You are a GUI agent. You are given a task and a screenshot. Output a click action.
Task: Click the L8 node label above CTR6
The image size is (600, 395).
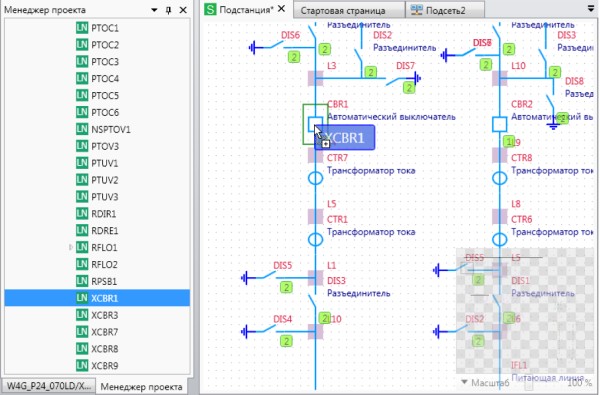pyautogui.click(x=516, y=204)
